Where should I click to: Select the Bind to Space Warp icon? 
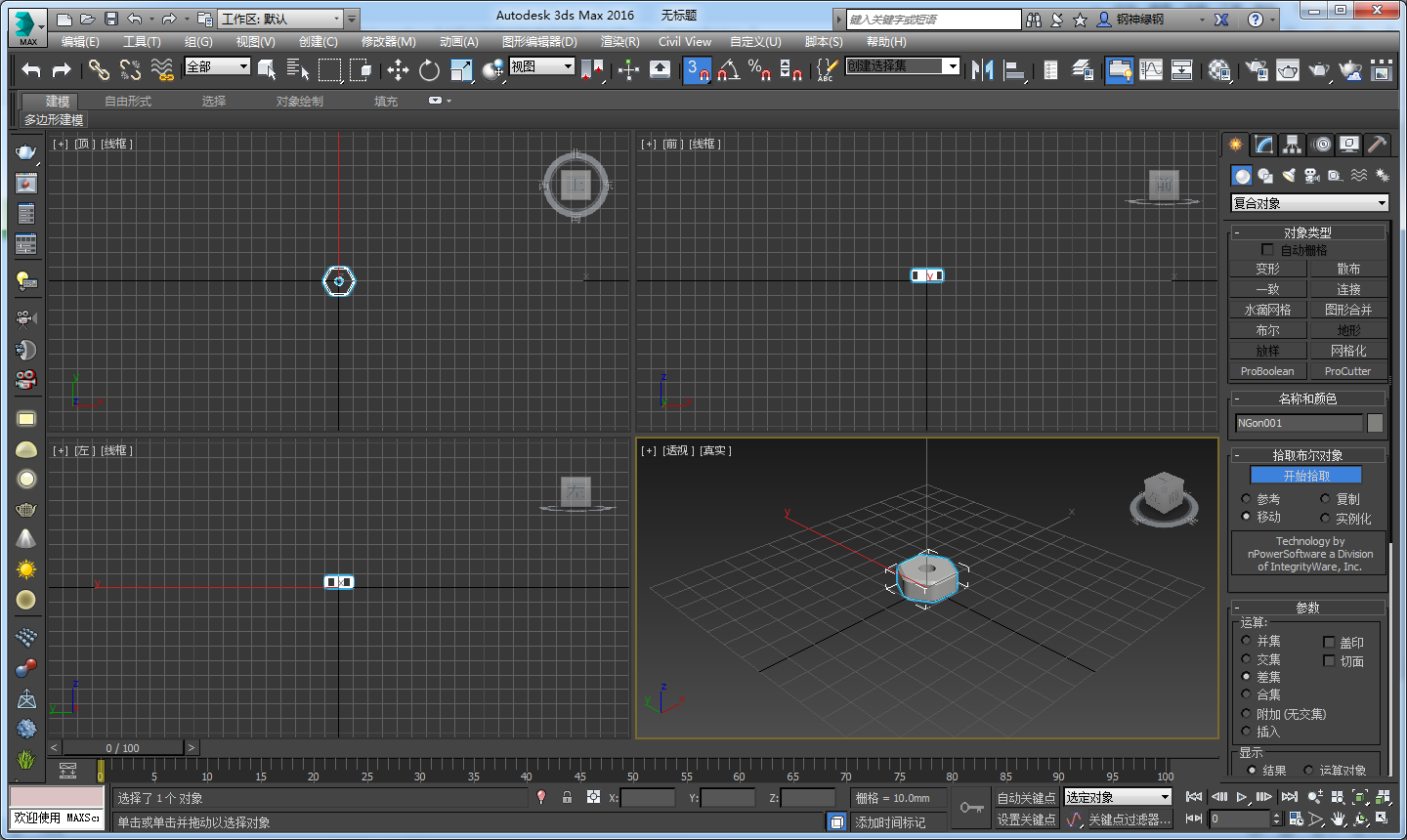pos(162,69)
